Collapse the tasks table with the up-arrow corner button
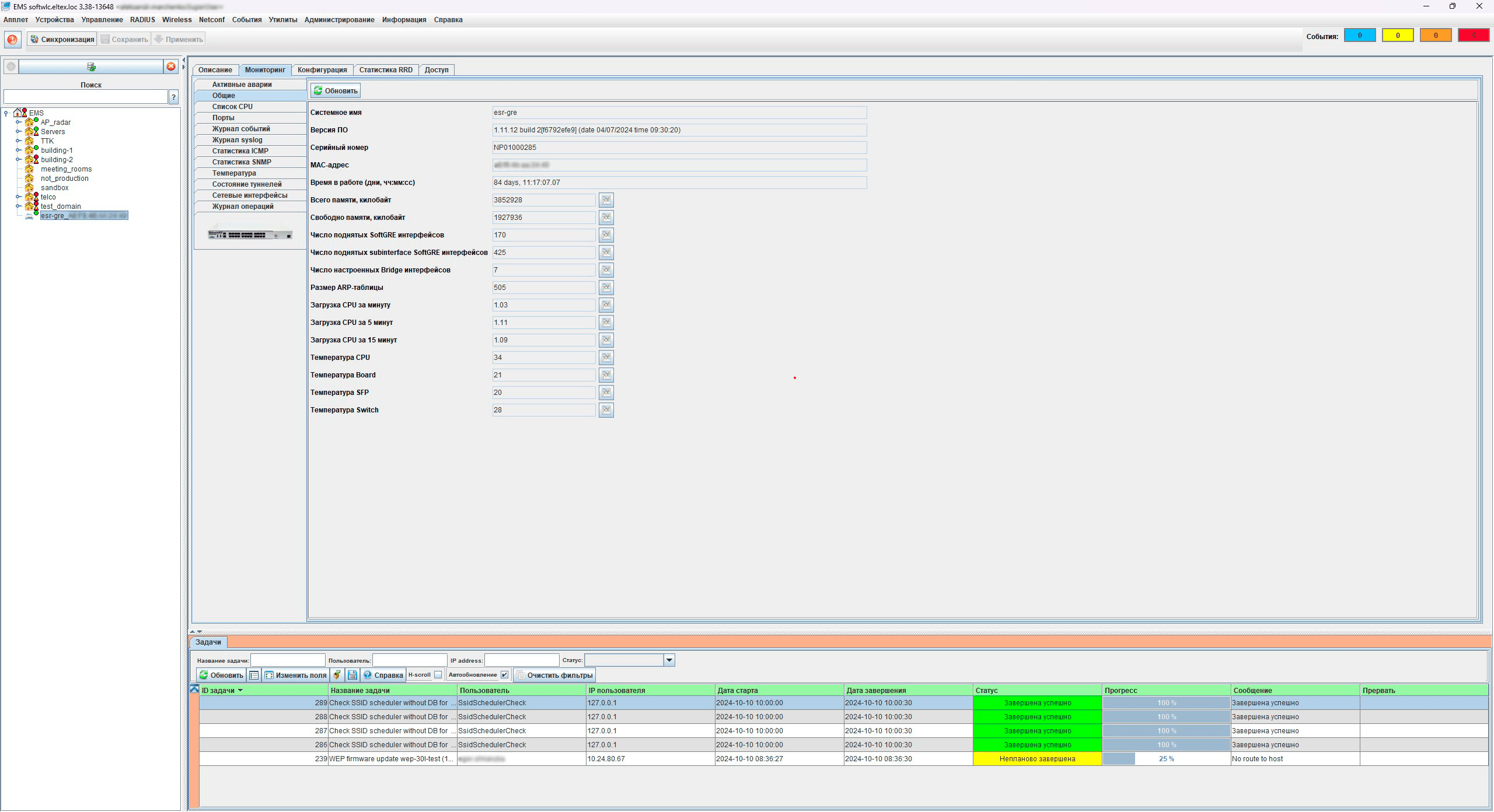This screenshot has width=1494, height=812. [x=195, y=689]
